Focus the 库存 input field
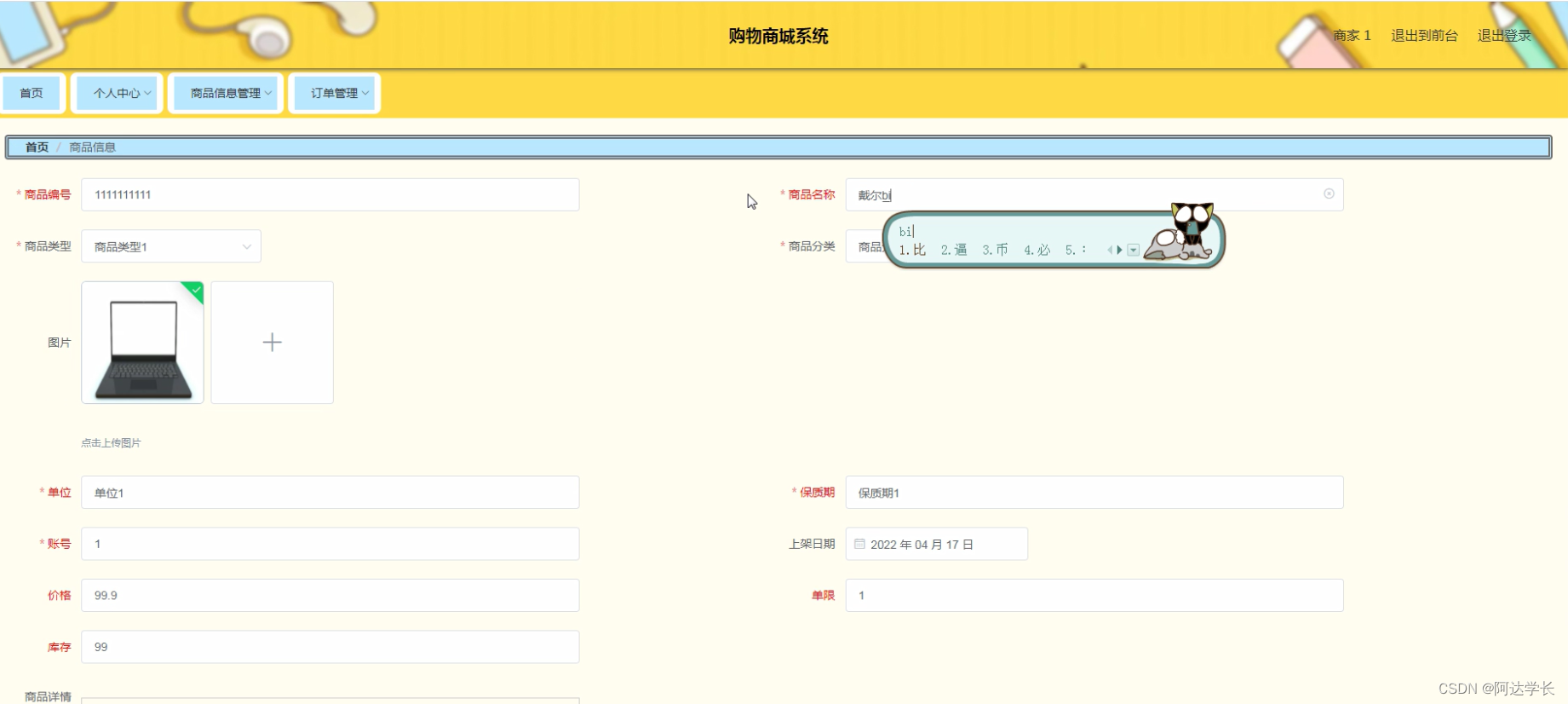1568x704 pixels. tap(330, 647)
